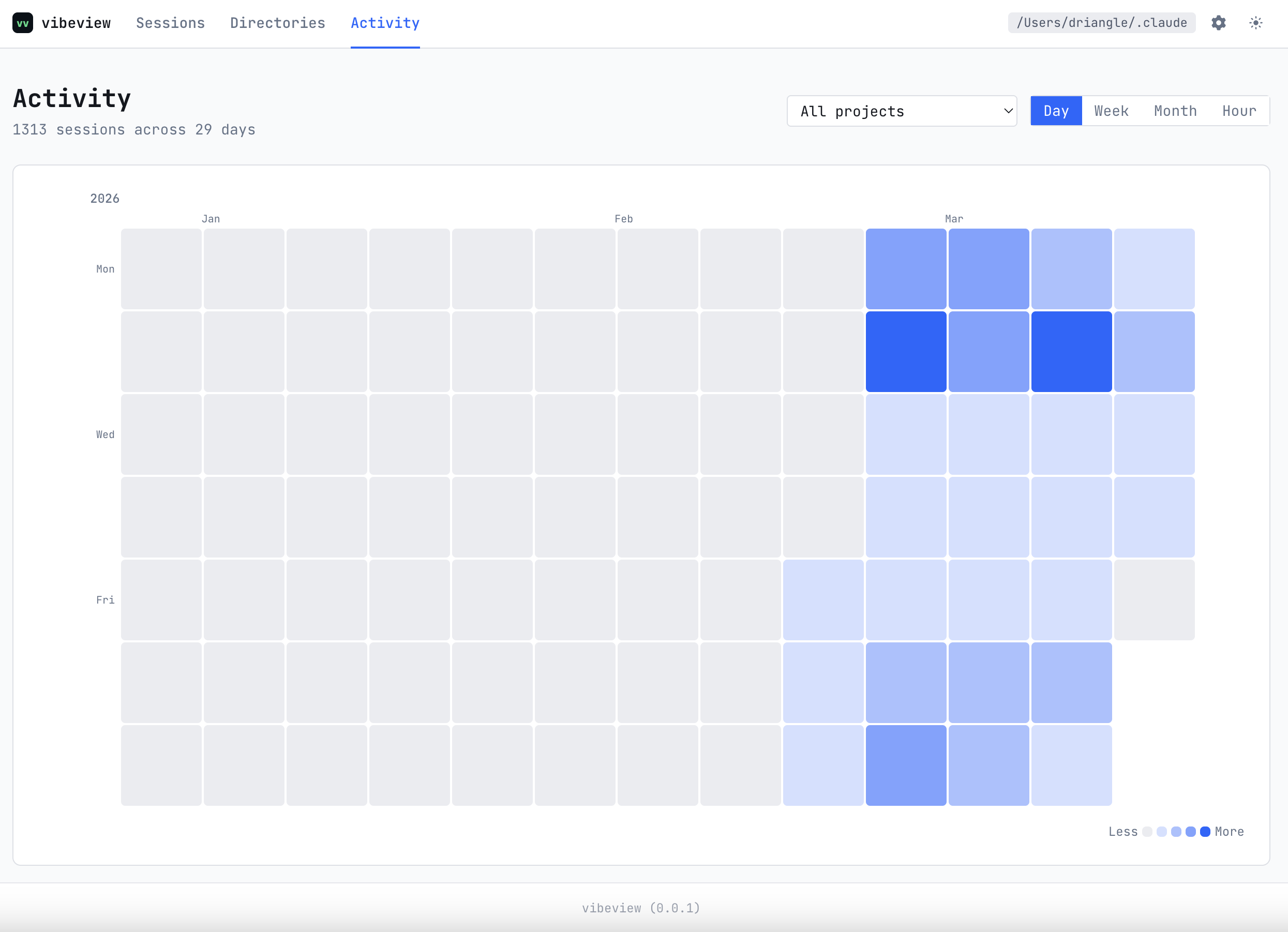Click the vibeview logo icon
Screen dimensions: 1288x932
pyautogui.click(x=23, y=23)
